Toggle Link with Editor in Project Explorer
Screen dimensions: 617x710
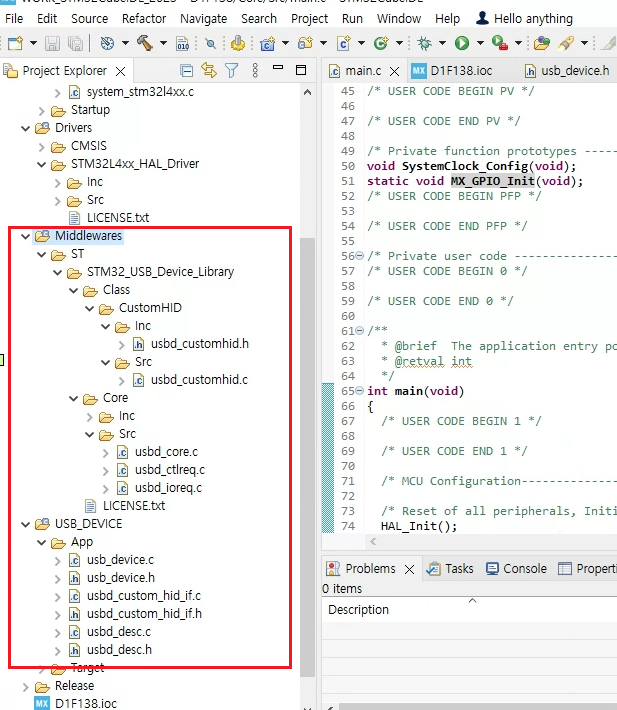click(x=209, y=71)
